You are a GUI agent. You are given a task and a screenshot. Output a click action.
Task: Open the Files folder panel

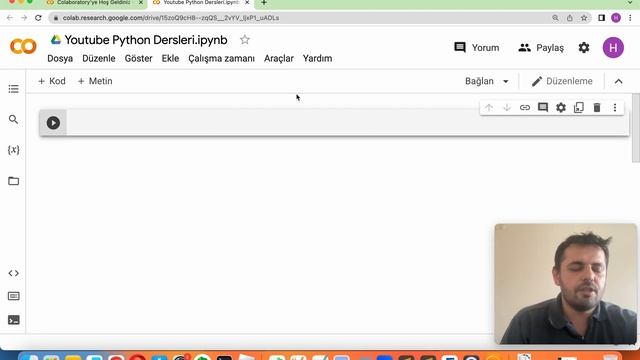(13, 181)
